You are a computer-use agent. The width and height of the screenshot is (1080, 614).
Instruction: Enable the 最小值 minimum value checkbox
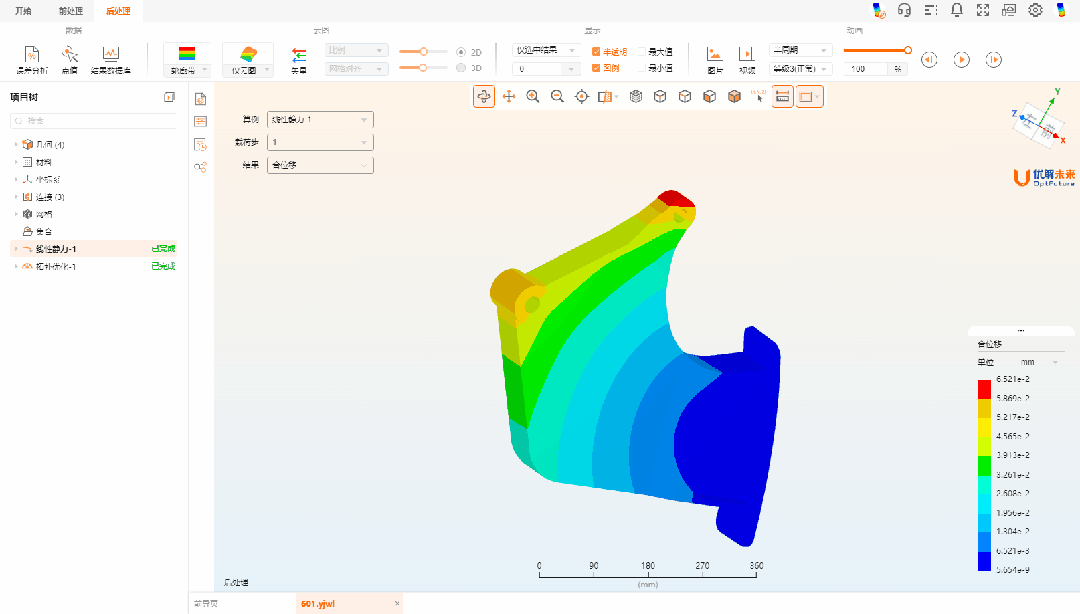641,68
